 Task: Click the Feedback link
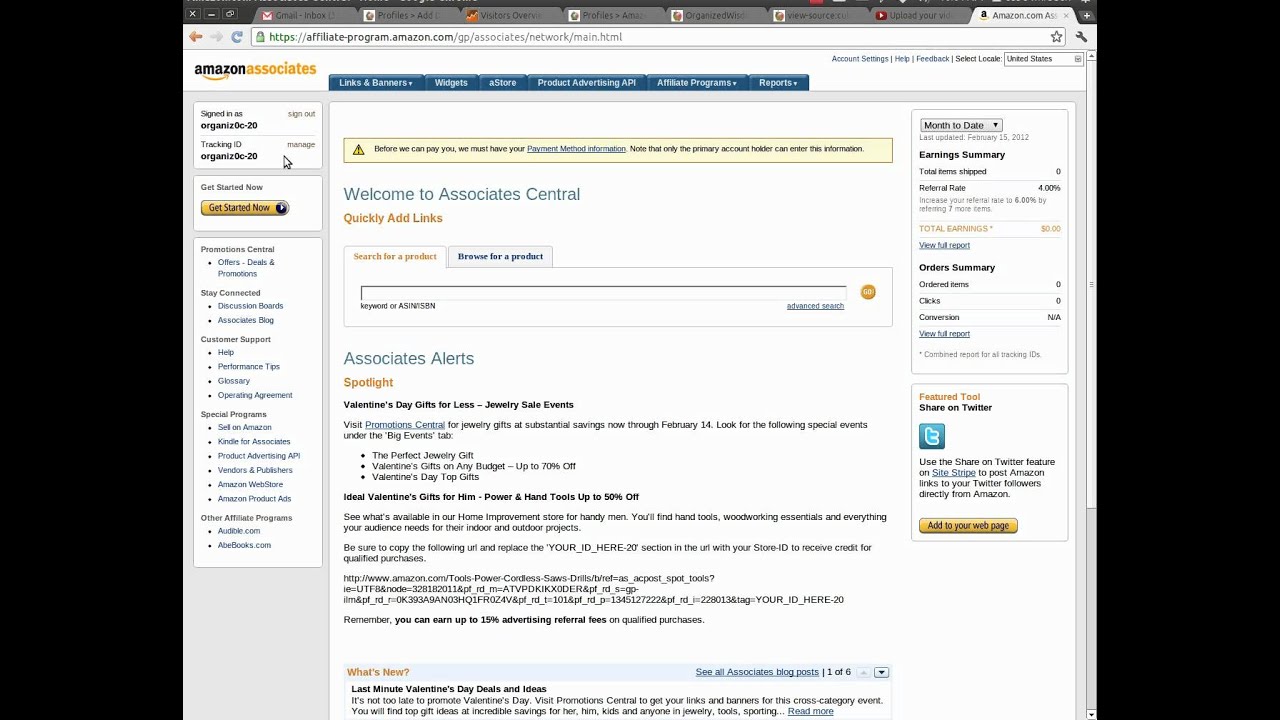933,59
